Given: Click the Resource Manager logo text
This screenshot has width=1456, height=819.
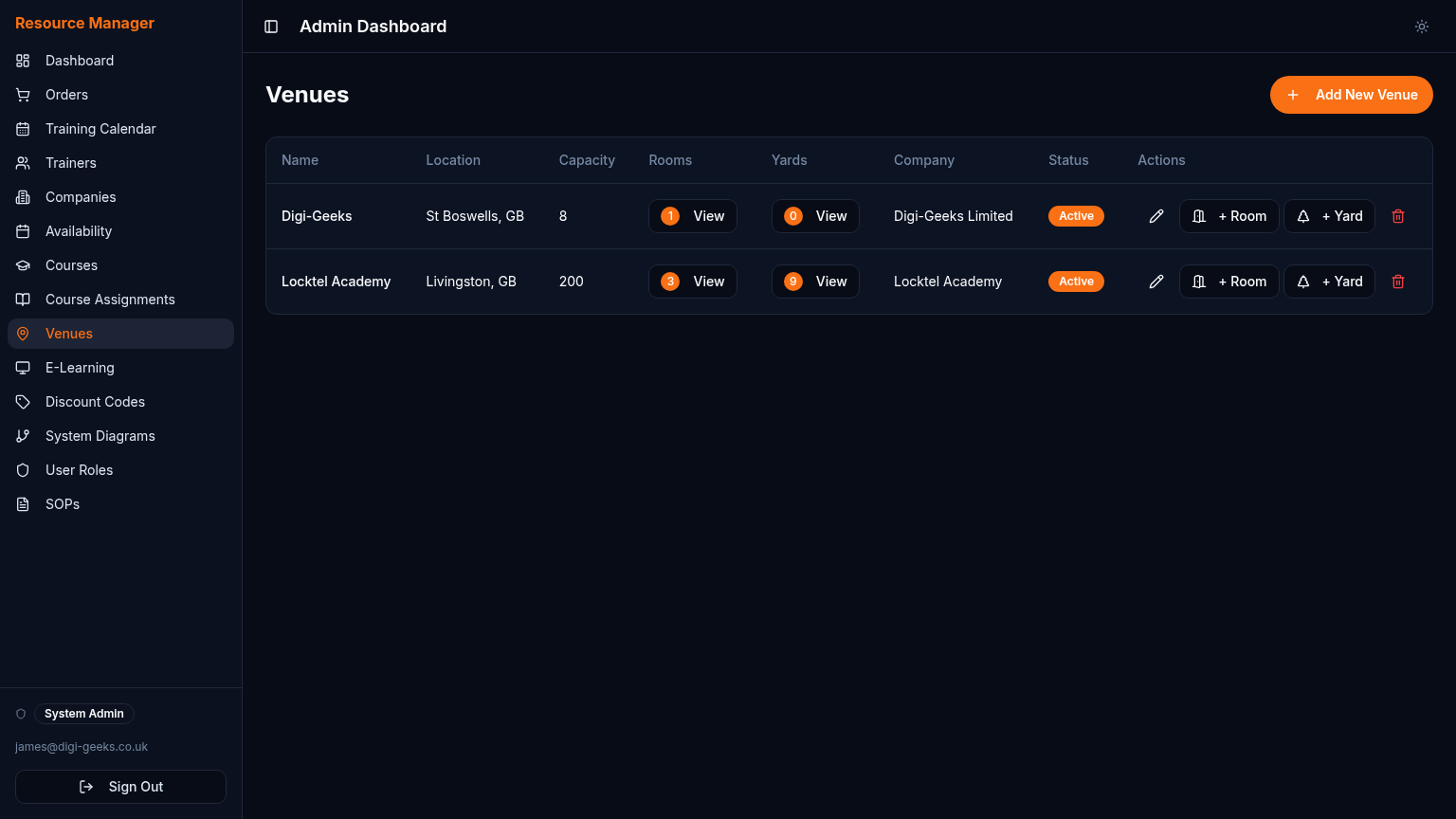Looking at the screenshot, I should coord(84,23).
